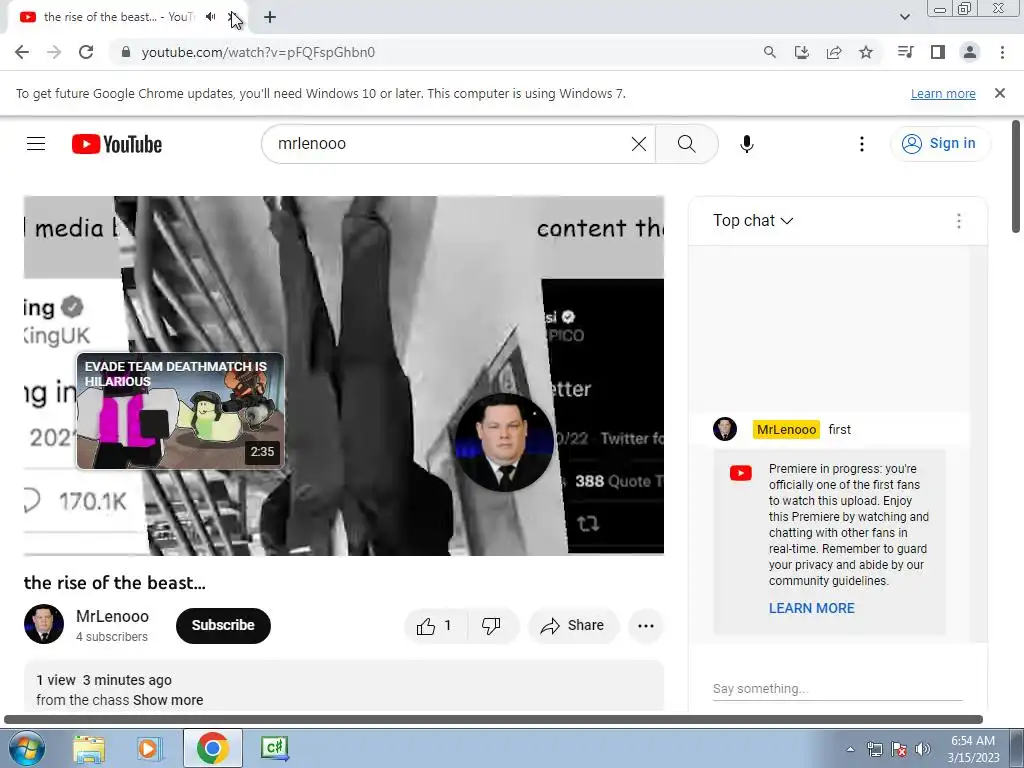Open the live chat three-dot options
1024x768 pixels.
959,221
